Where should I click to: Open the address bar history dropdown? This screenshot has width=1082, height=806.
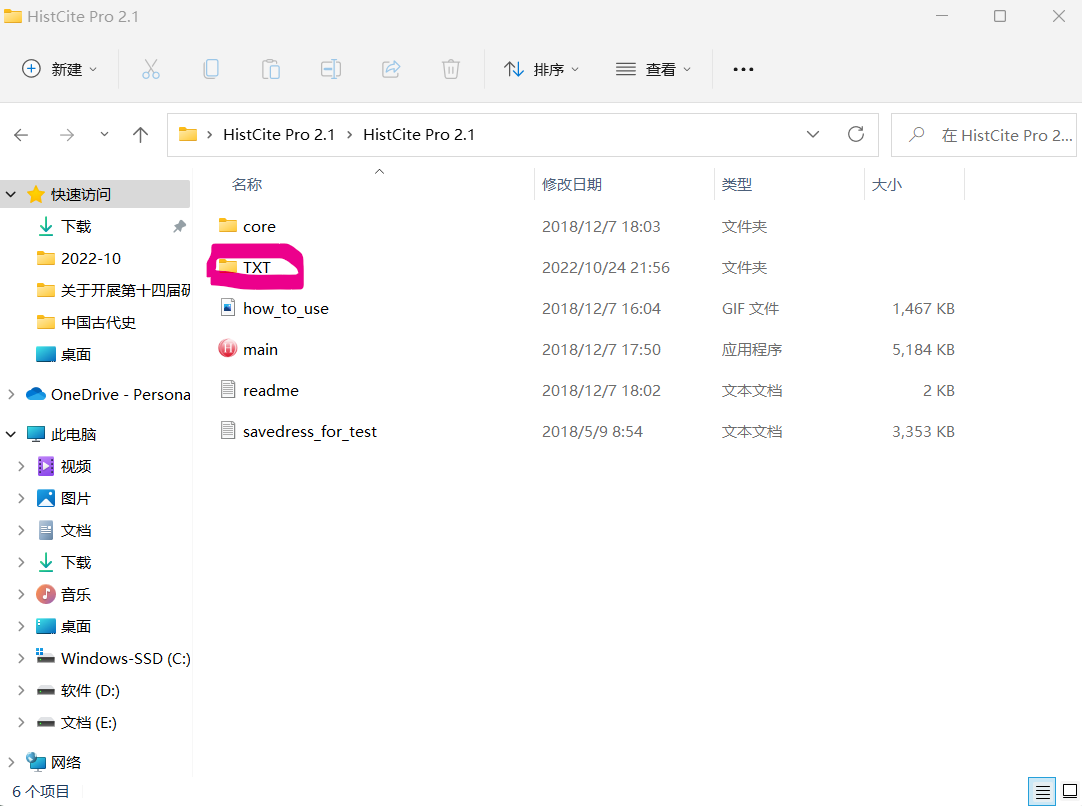[x=812, y=134]
